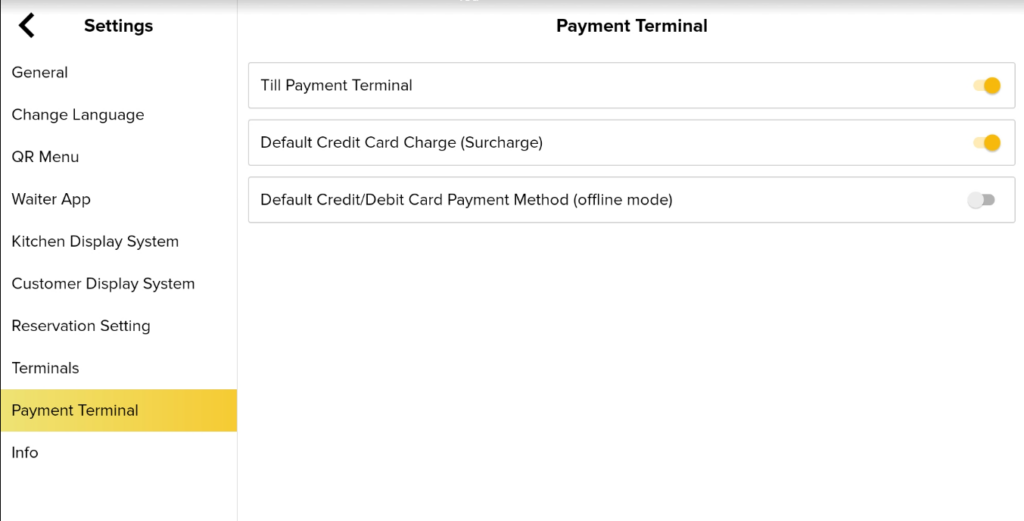Open the Info section
The height and width of the screenshot is (521, 1024).
[x=25, y=453]
